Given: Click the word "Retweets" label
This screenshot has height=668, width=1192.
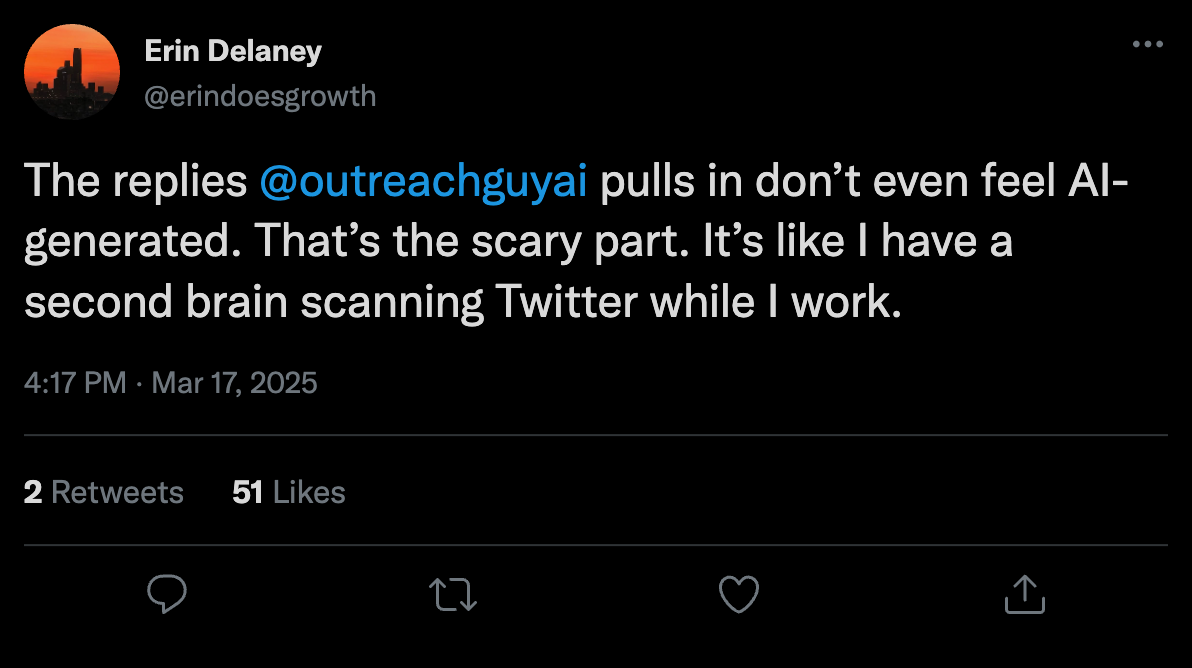Looking at the screenshot, I should click(117, 492).
